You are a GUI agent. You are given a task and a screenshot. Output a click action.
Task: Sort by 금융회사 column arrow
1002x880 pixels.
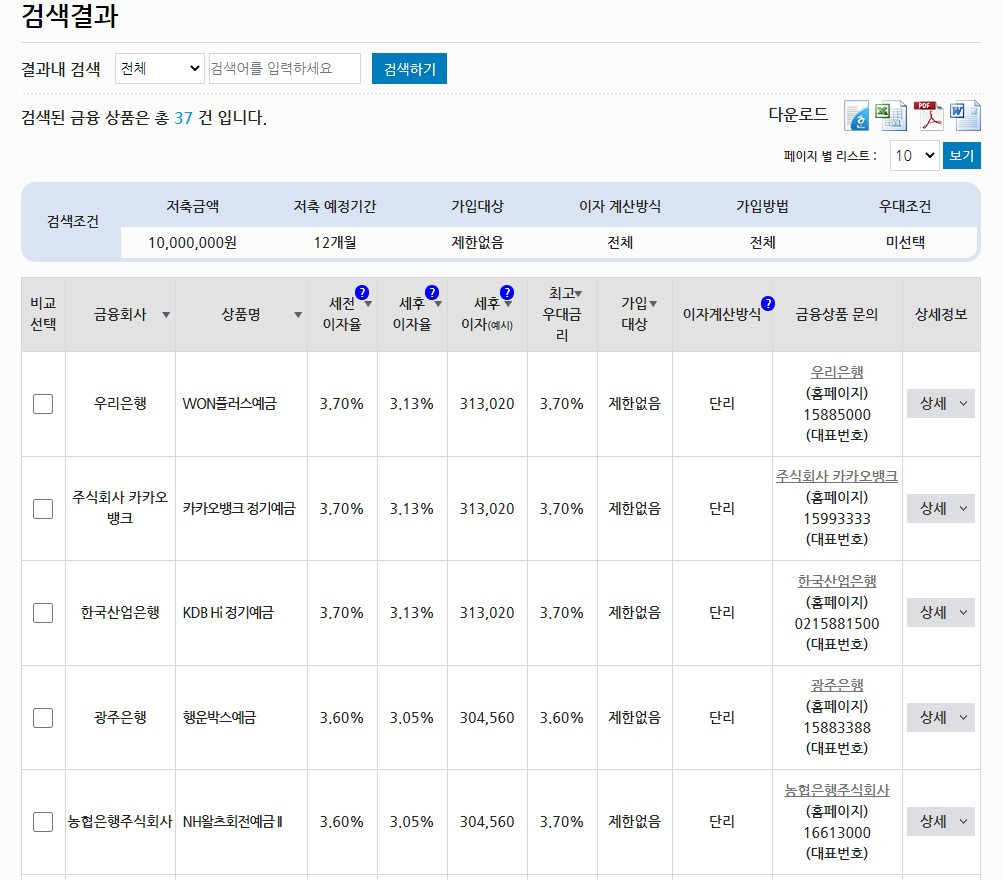166,315
